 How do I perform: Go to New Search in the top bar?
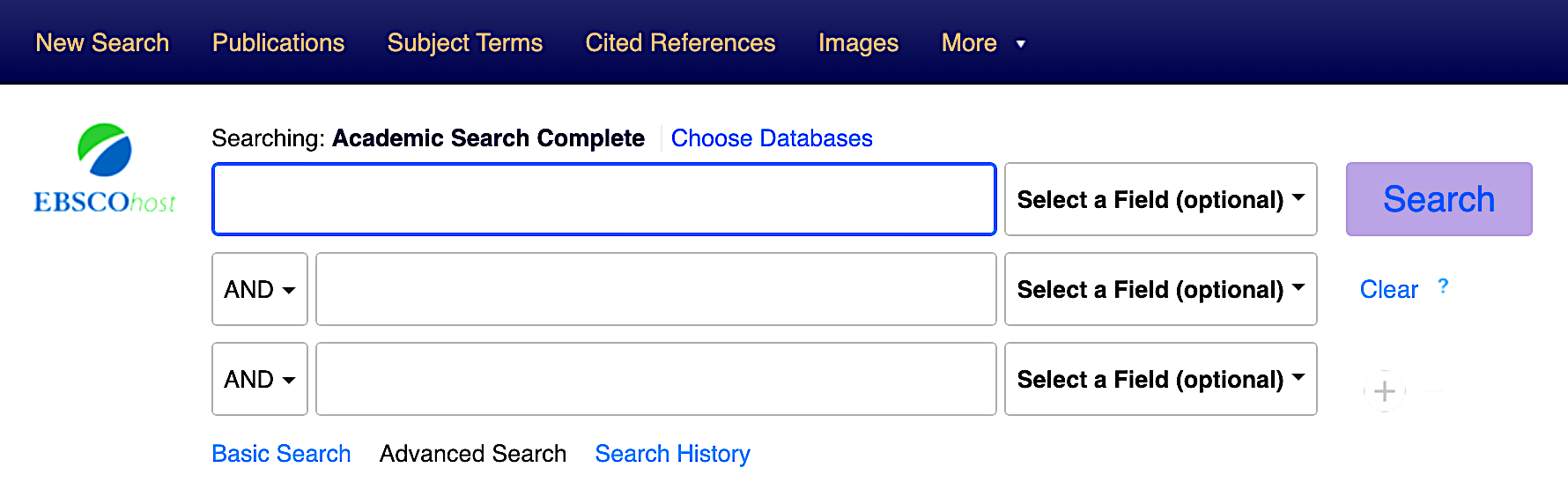tap(102, 43)
